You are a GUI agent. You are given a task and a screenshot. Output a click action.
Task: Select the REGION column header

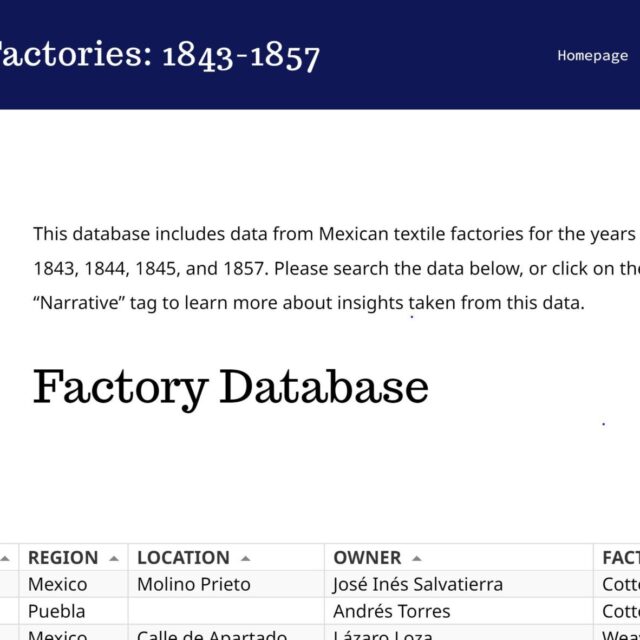(x=63, y=558)
